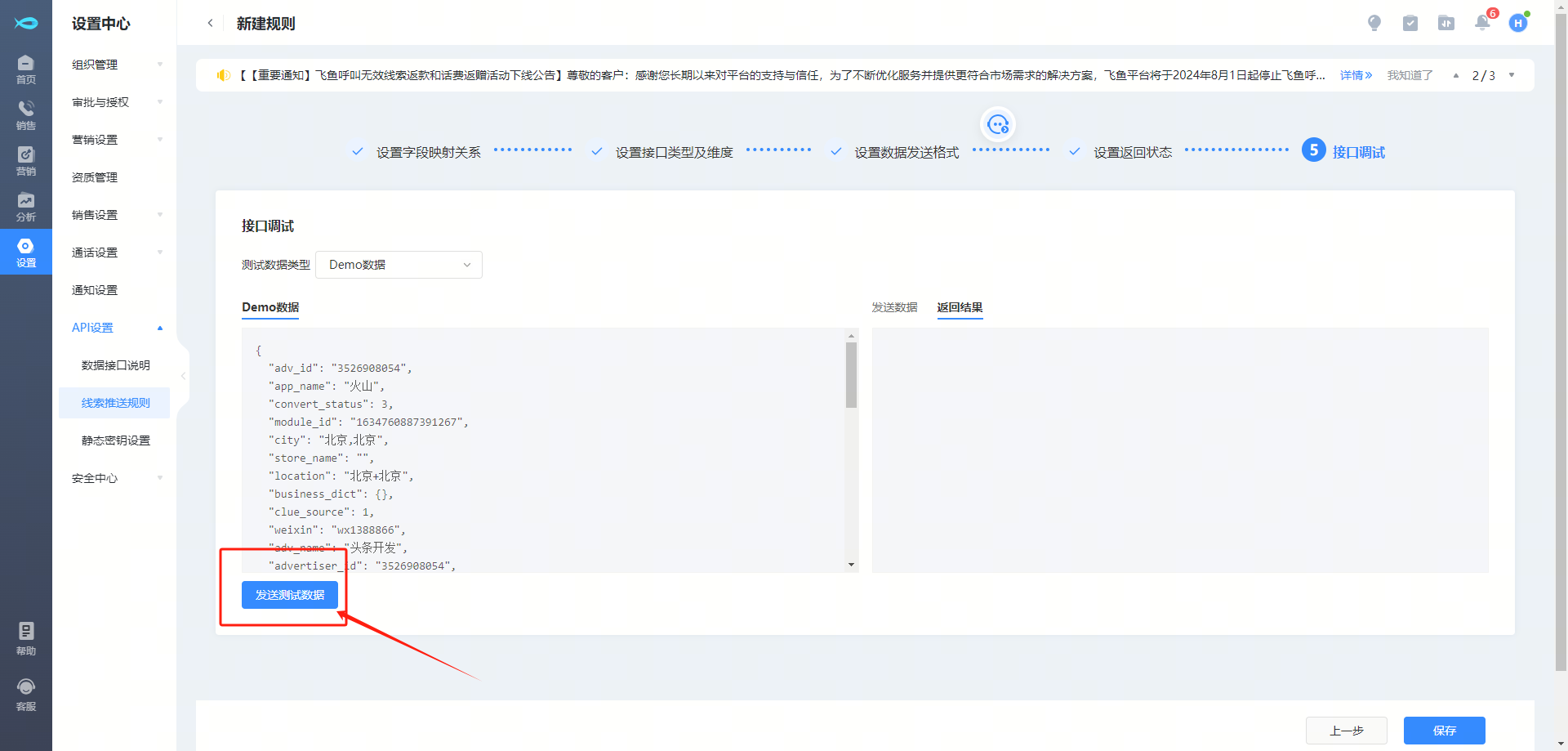The width and height of the screenshot is (1568, 751).
Task: Go to 分析 analytics sidebar icon
Action: (x=26, y=207)
